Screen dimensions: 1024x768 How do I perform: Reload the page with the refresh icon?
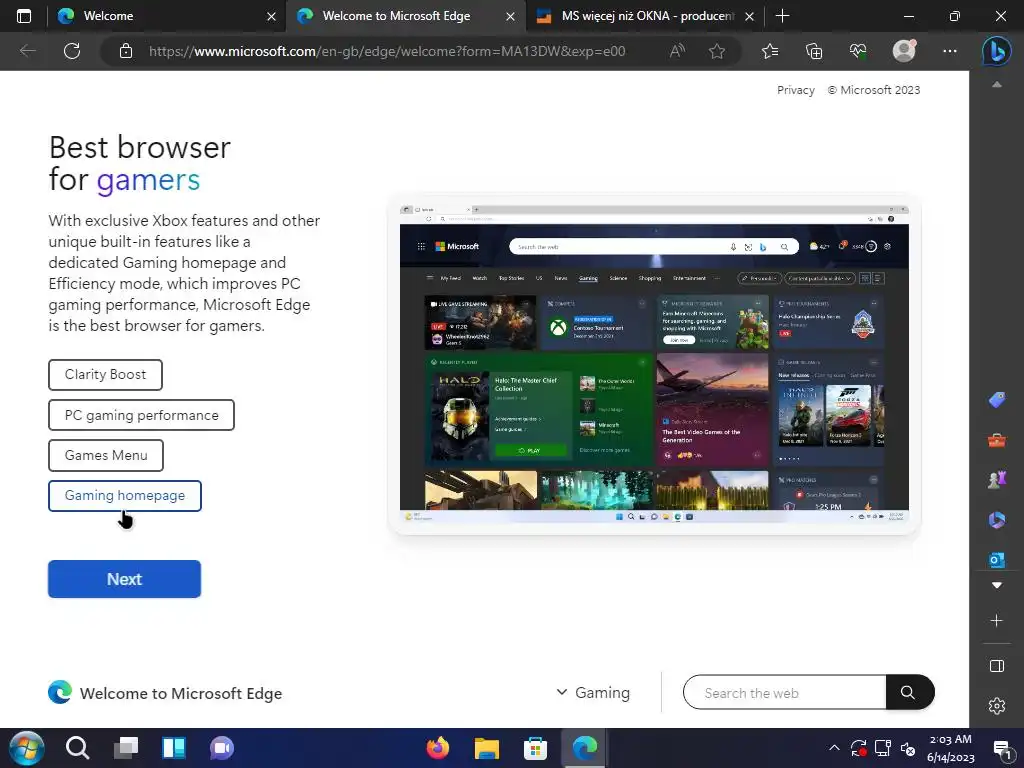click(72, 51)
